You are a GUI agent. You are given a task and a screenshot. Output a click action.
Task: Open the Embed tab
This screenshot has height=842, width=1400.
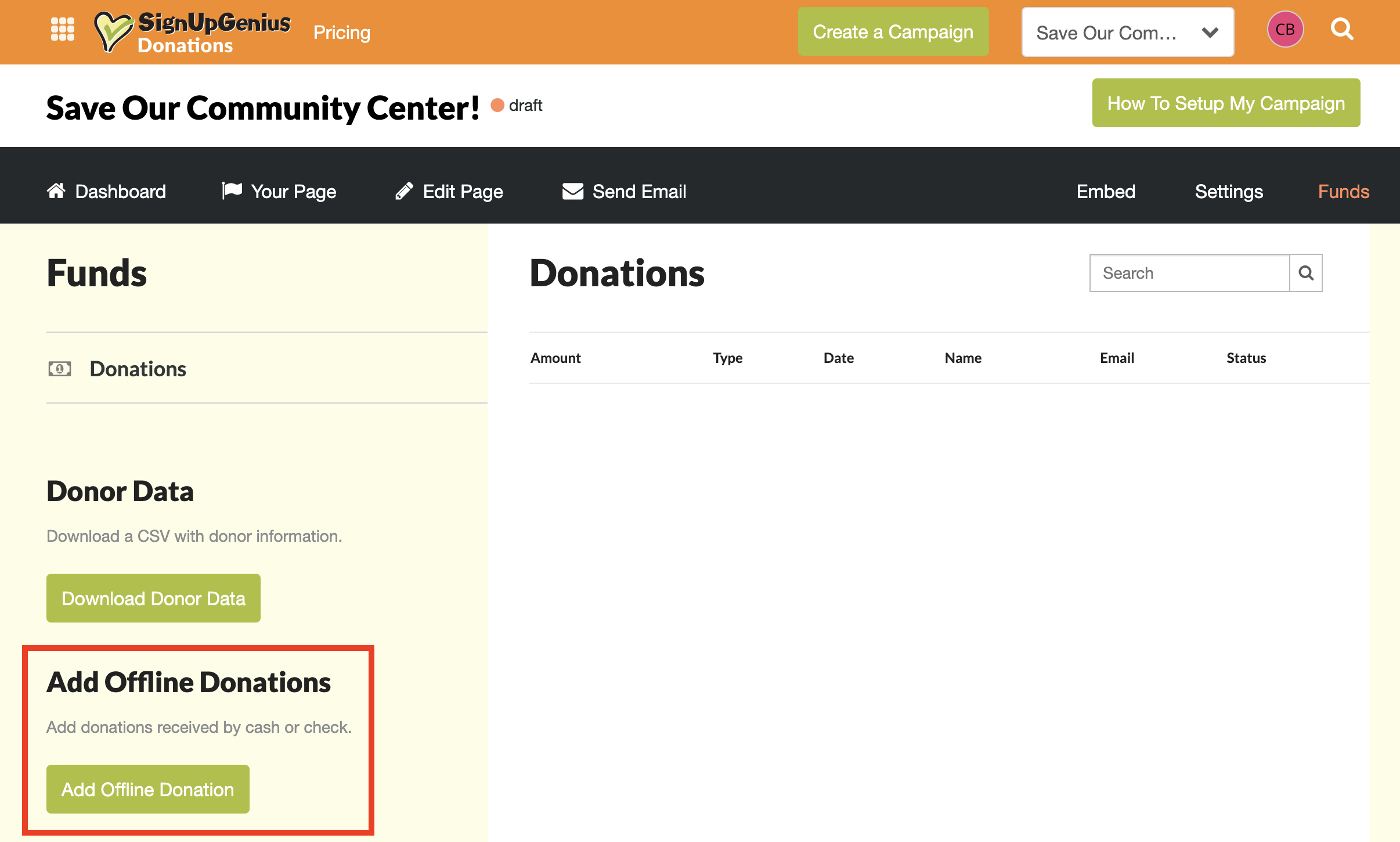click(x=1106, y=192)
